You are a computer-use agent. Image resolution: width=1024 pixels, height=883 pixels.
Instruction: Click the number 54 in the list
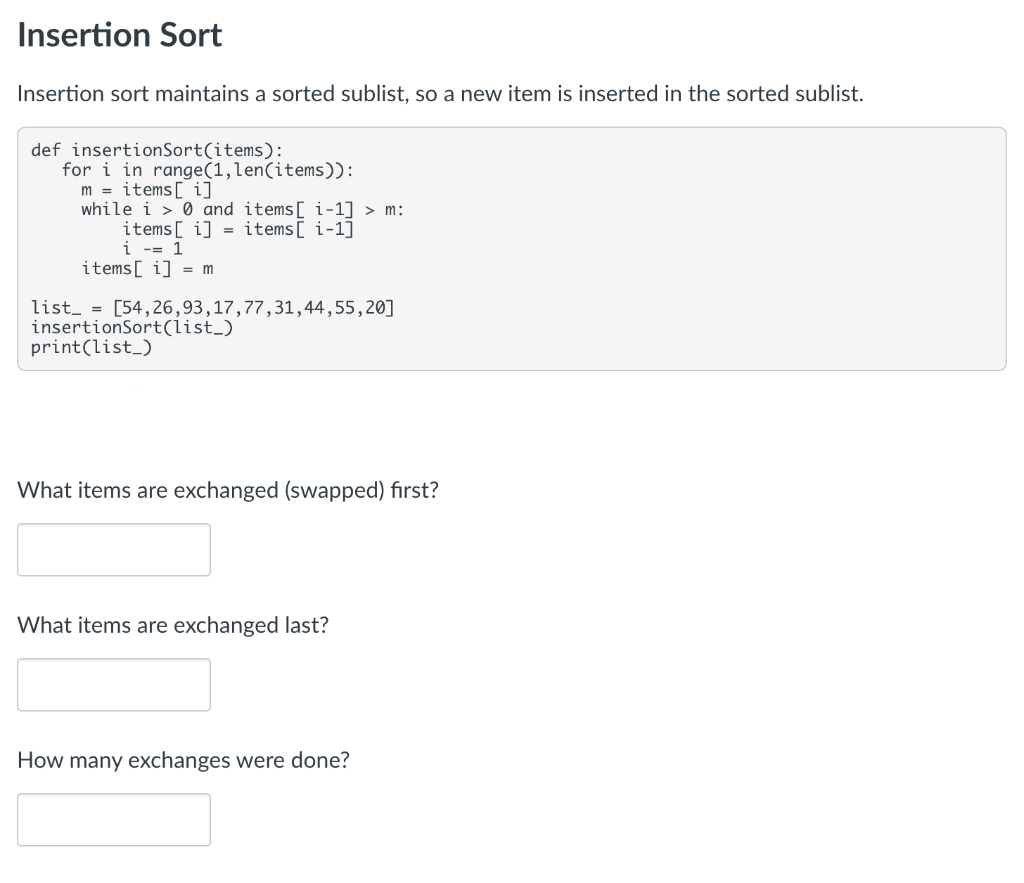pos(132,308)
